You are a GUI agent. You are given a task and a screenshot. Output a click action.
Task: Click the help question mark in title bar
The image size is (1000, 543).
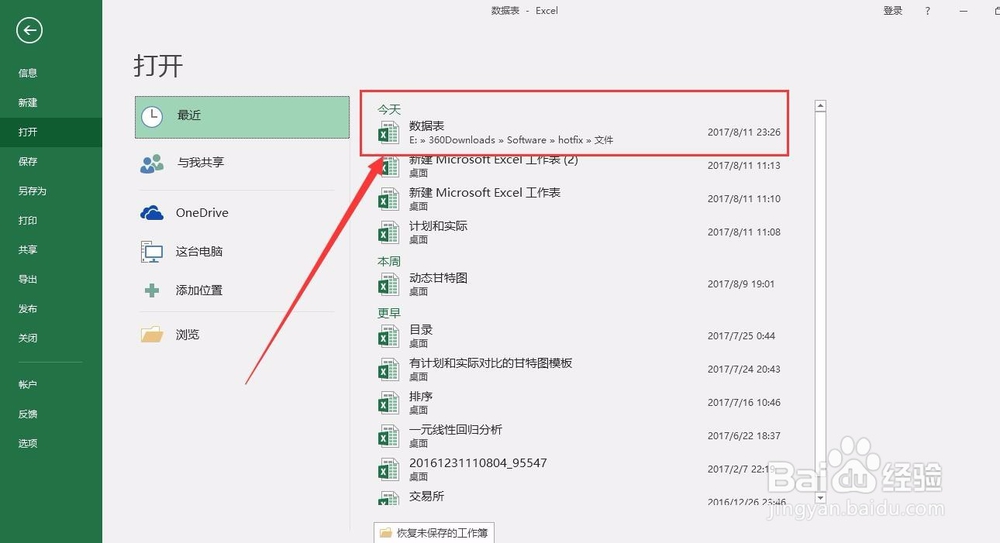[927, 11]
